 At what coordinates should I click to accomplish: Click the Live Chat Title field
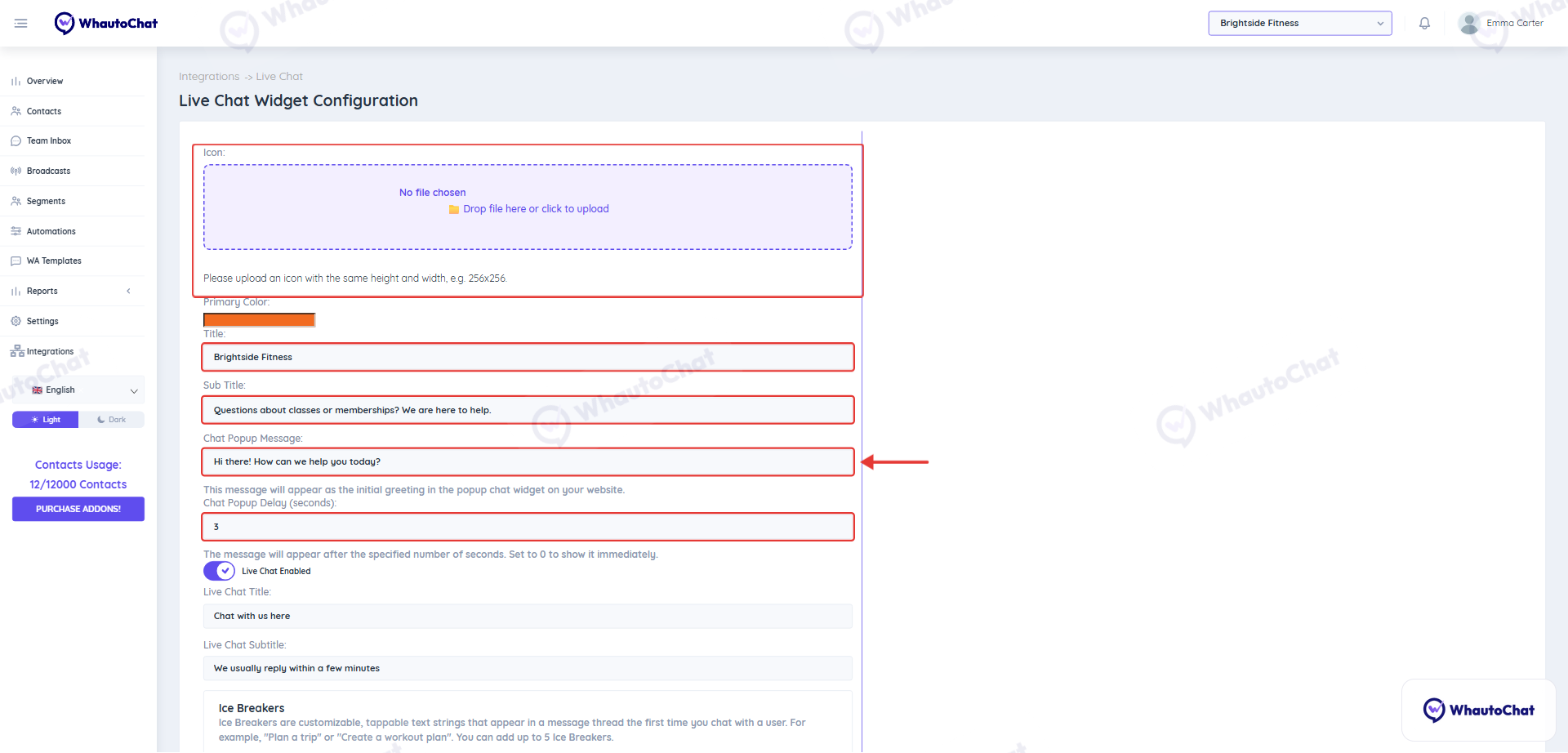pyautogui.click(x=528, y=616)
